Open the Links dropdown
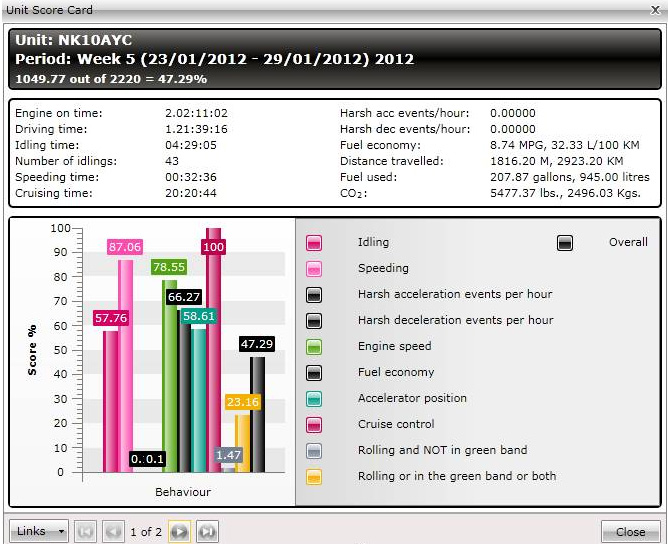 tap(39, 532)
